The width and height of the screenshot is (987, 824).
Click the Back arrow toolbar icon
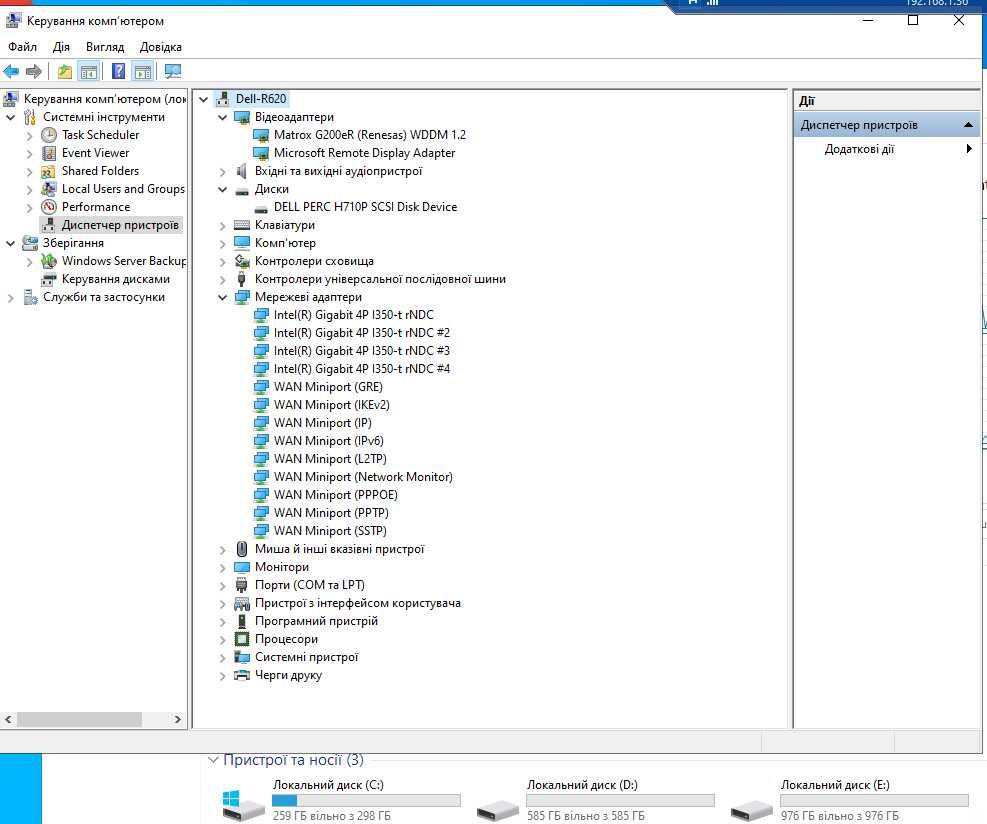pos(11,72)
